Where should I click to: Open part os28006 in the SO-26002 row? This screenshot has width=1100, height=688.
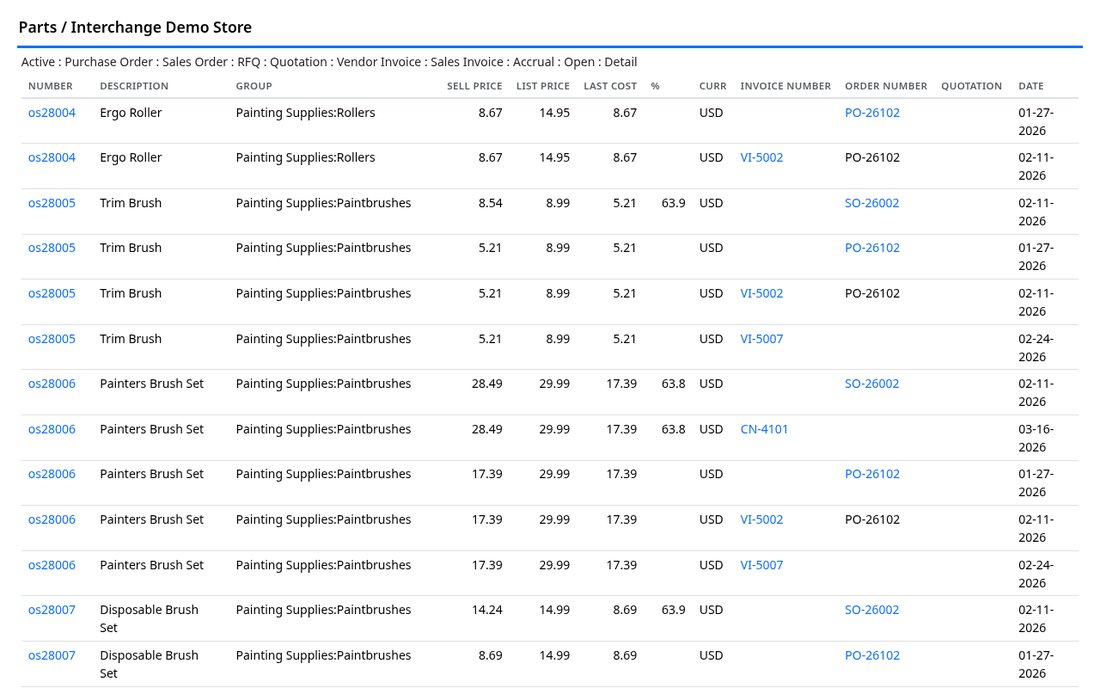(52, 384)
